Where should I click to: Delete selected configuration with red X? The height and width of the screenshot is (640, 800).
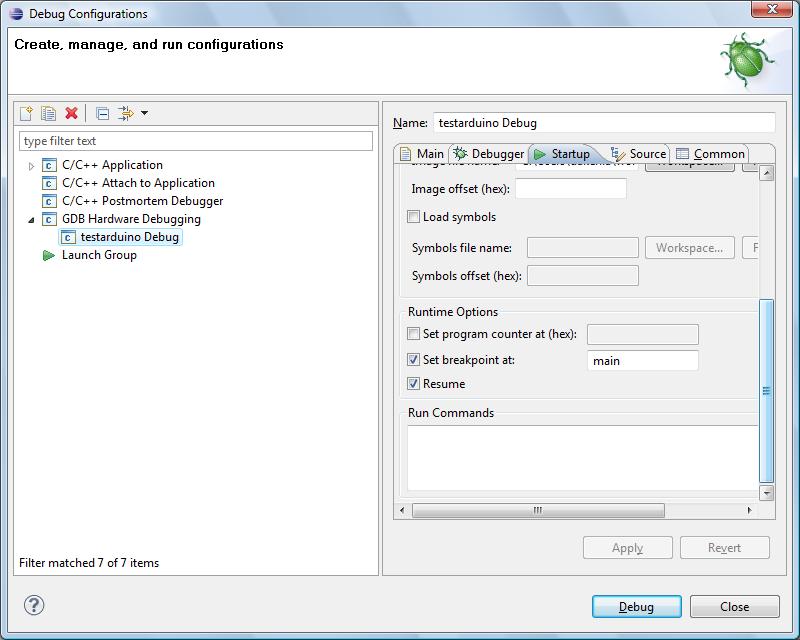coord(71,113)
